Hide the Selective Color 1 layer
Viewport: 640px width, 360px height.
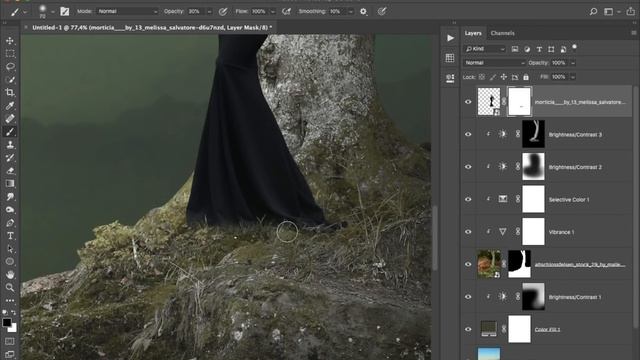tap(468, 199)
